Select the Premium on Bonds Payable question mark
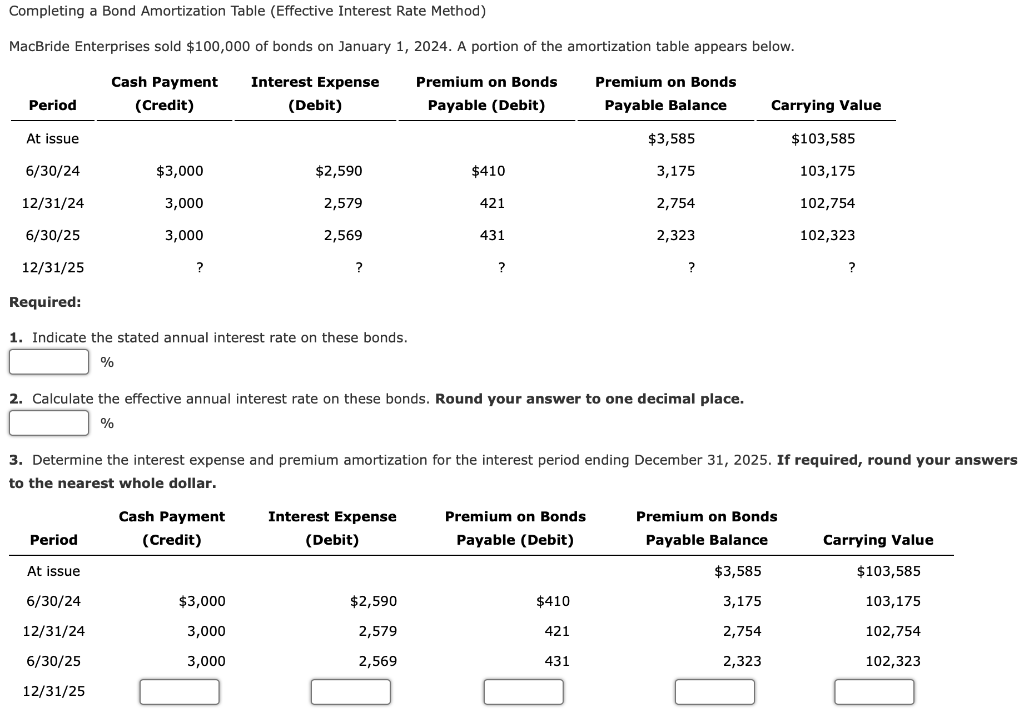The image size is (1024, 717). [500, 267]
